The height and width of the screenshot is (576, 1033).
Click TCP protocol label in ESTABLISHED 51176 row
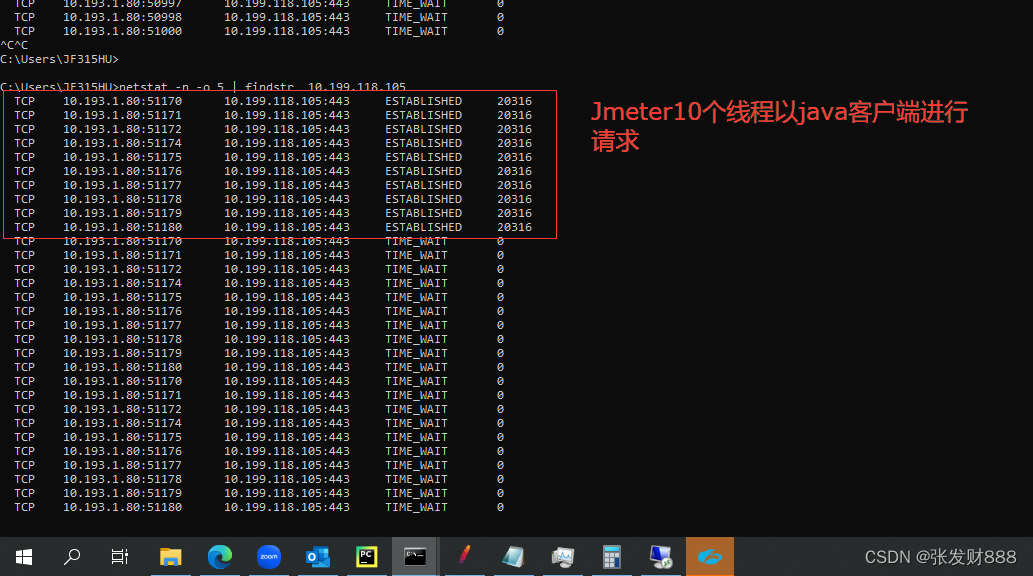[x=24, y=171]
